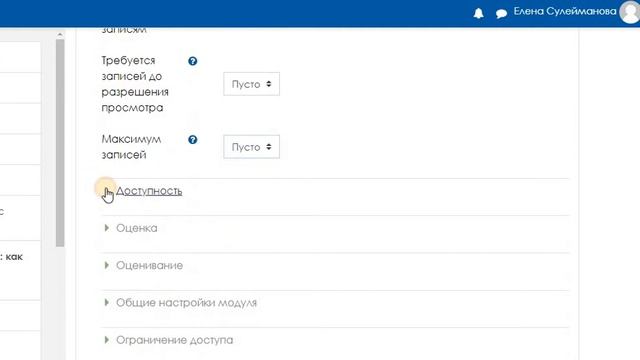Open the Максимум записей dropdown
640x360 pixels.
click(x=251, y=147)
